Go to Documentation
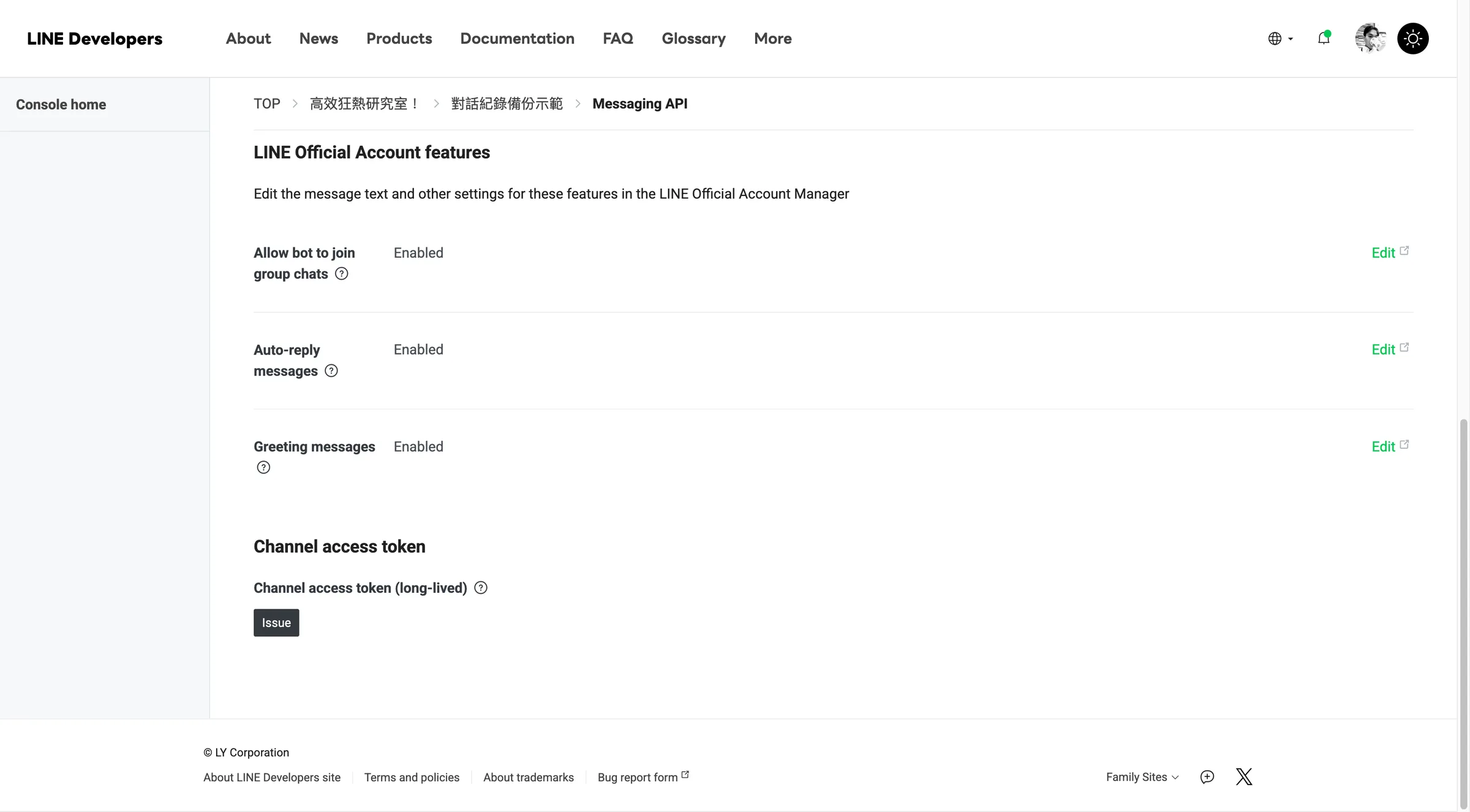This screenshot has width=1470, height=812. coord(518,39)
